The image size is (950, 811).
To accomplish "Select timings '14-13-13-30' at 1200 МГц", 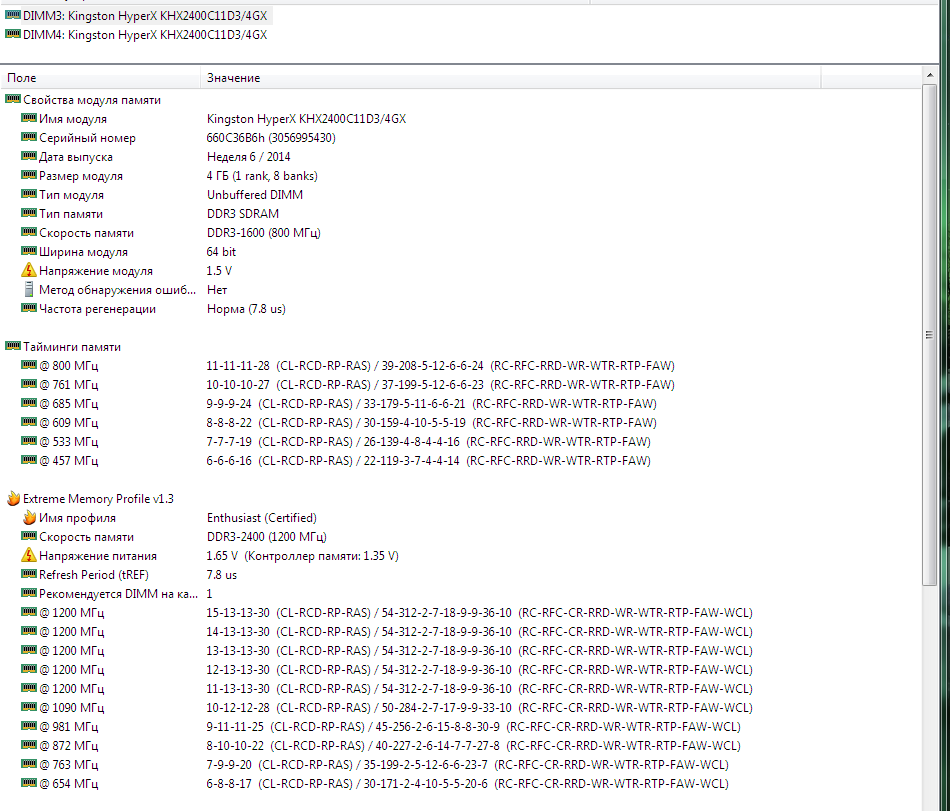I will click(x=238, y=632).
